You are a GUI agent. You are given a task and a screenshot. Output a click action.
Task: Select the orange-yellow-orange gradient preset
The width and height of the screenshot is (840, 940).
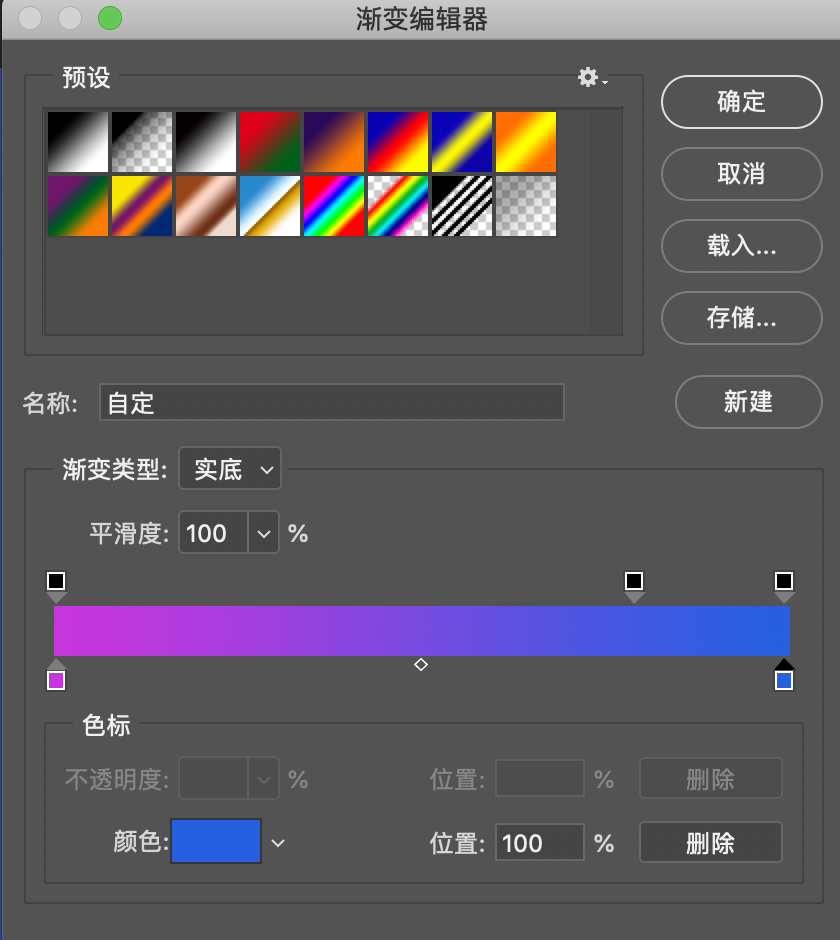[526, 142]
